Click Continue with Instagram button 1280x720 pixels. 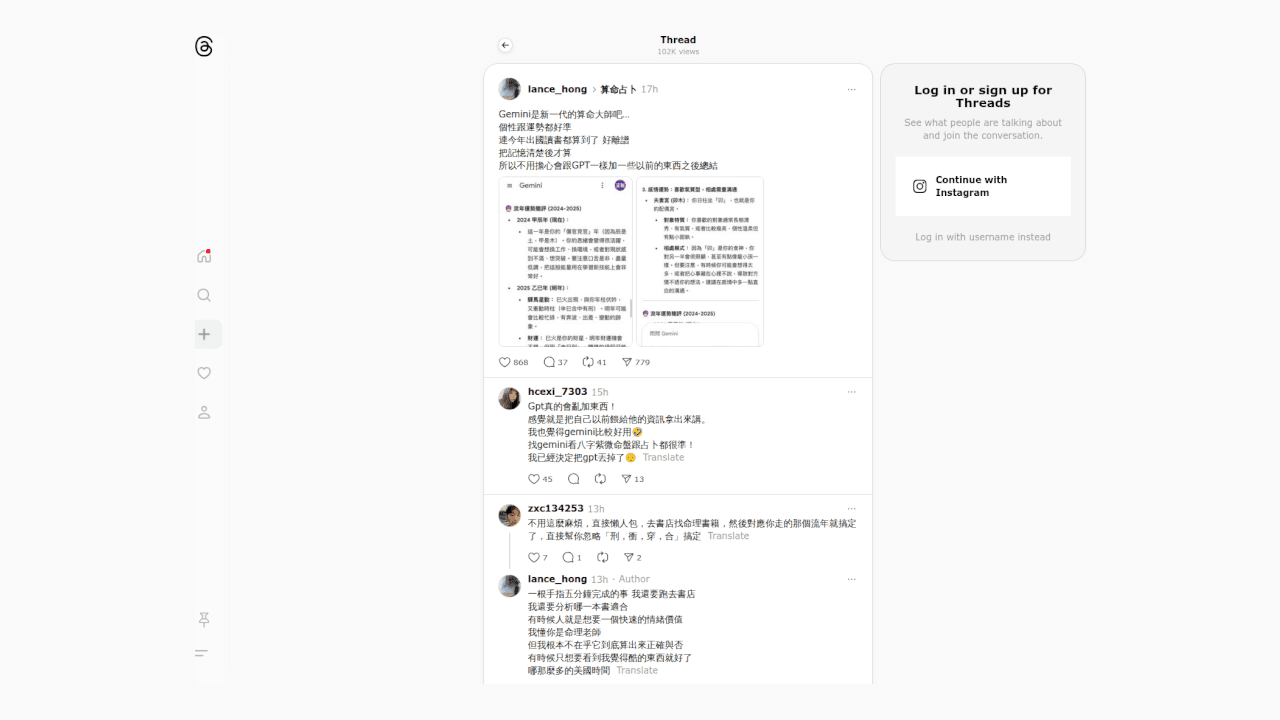click(x=983, y=186)
